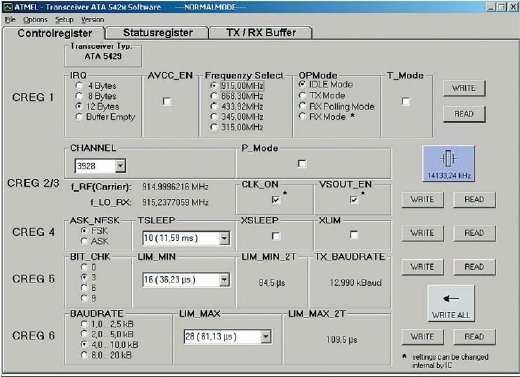Expand the LIM_MIN combo box
The width and height of the screenshot is (520, 377).
click(x=224, y=280)
